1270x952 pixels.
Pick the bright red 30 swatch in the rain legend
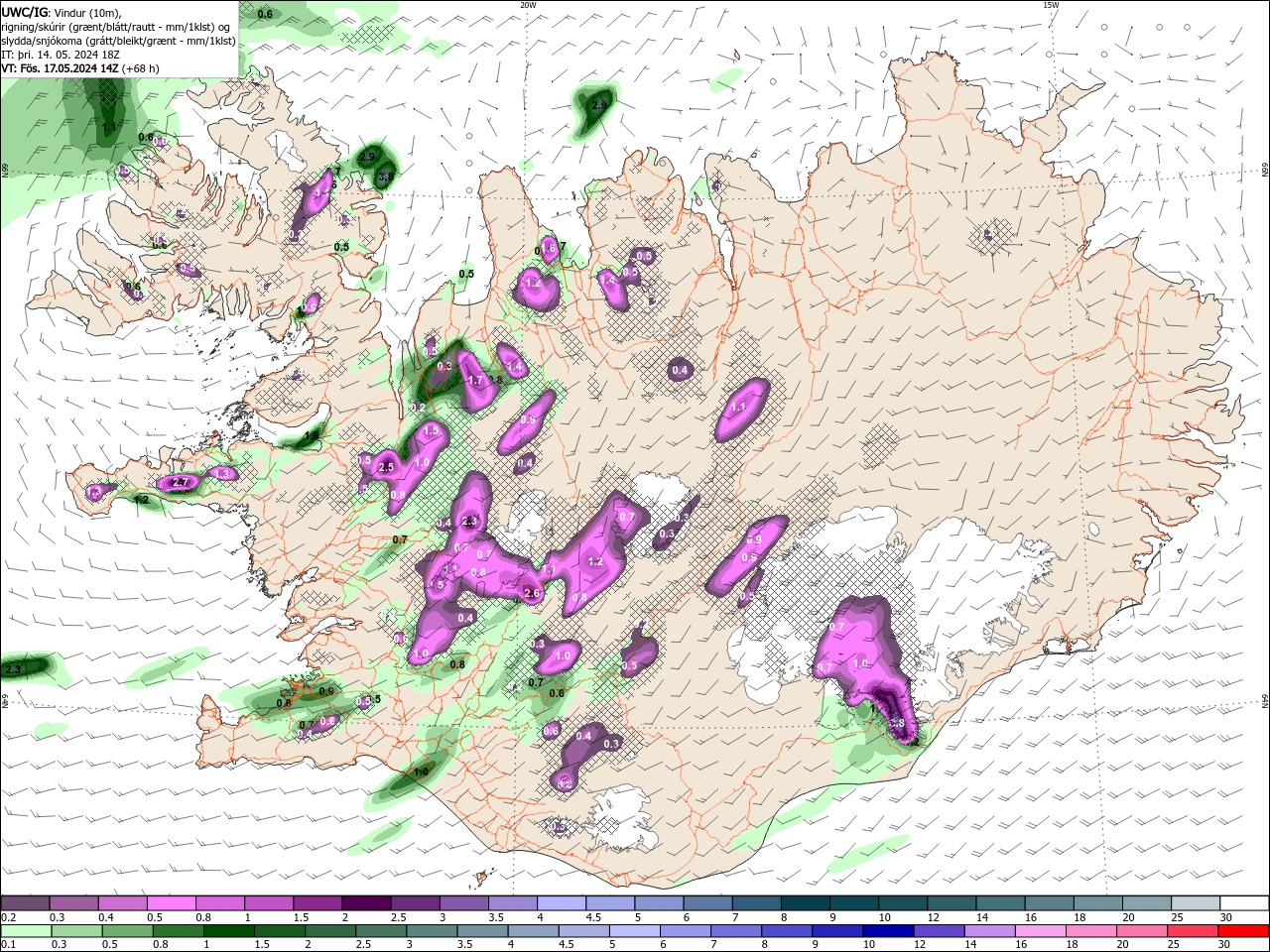(x=1243, y=931)
